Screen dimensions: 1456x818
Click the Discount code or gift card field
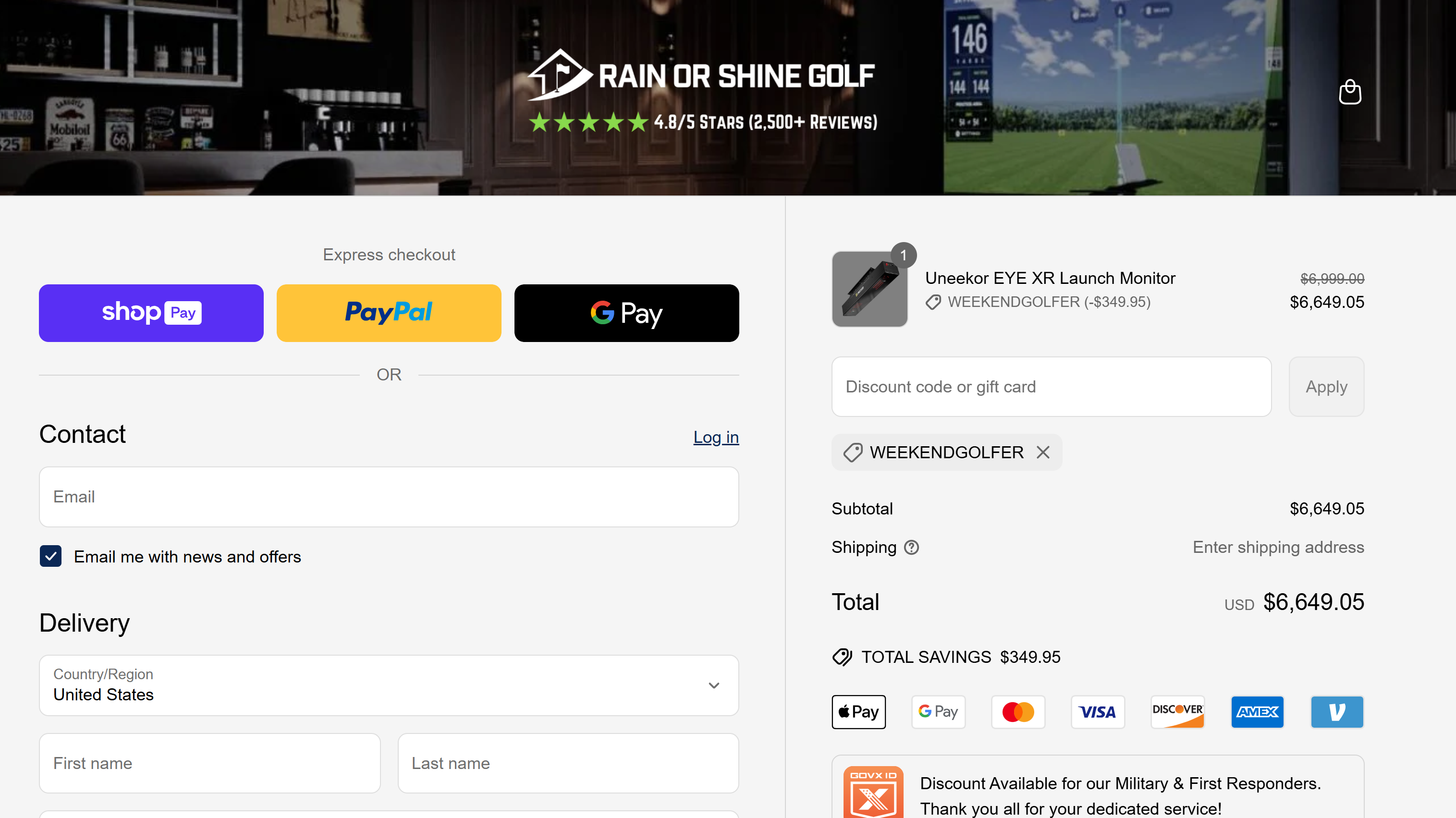1052,387
